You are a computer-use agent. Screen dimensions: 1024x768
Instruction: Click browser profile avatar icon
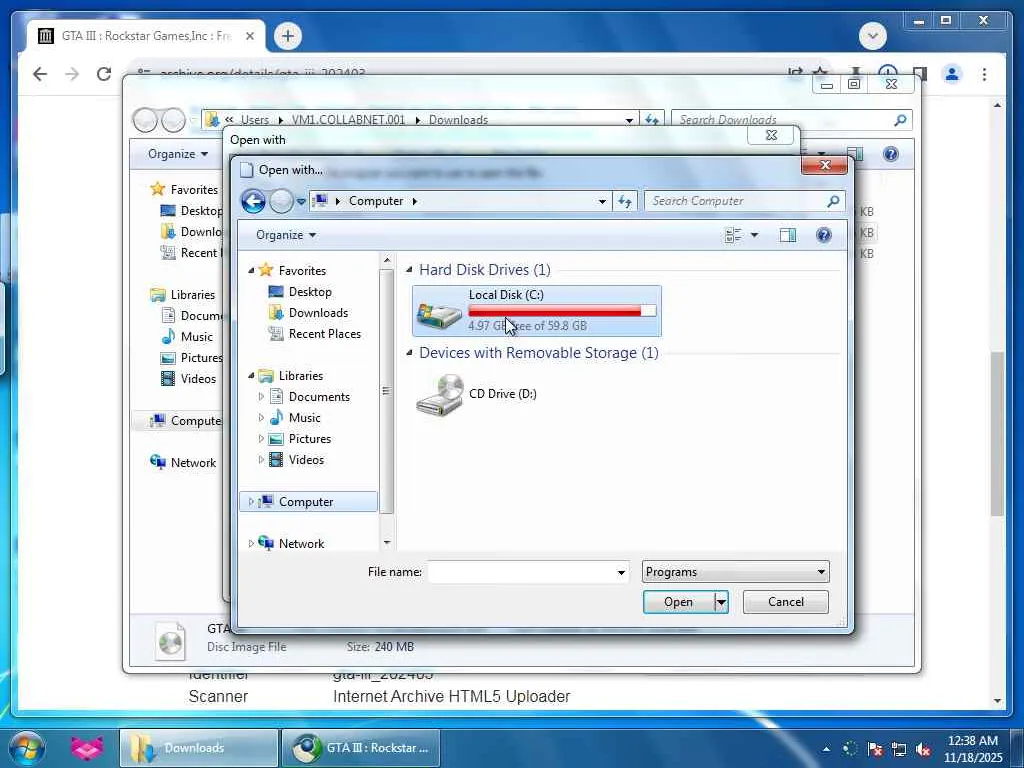click(952, 74)
